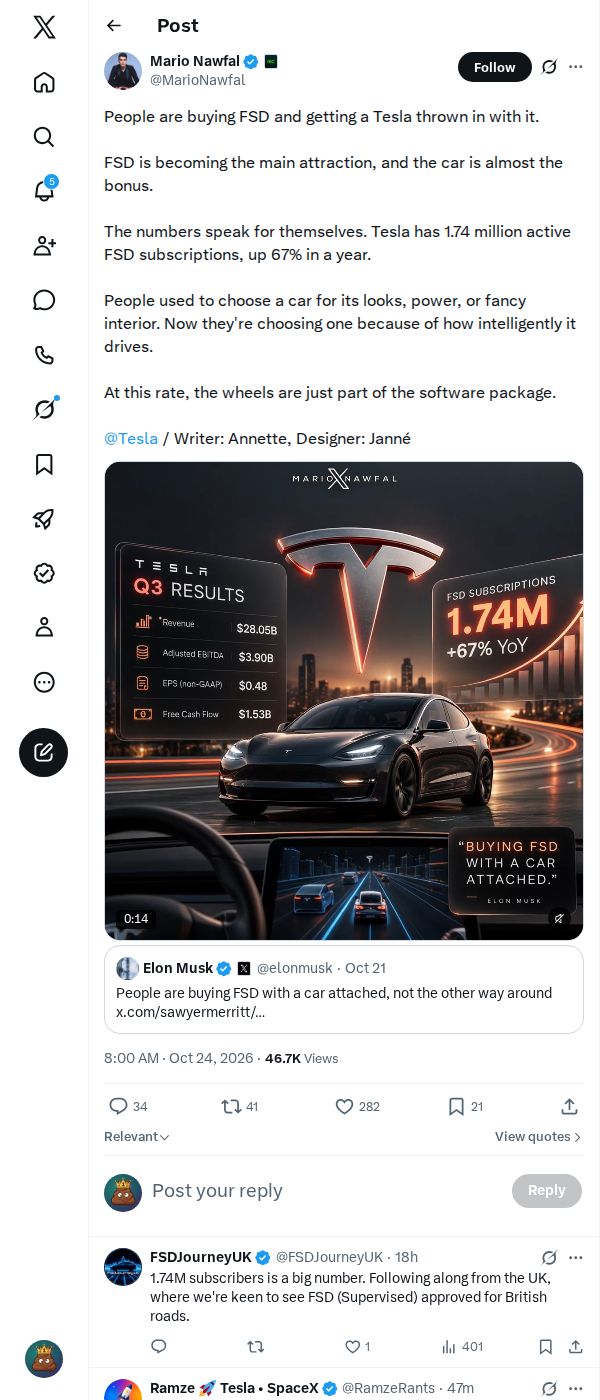
Task: Open the Profile item in sidebar
Action: tap(44, 627)
